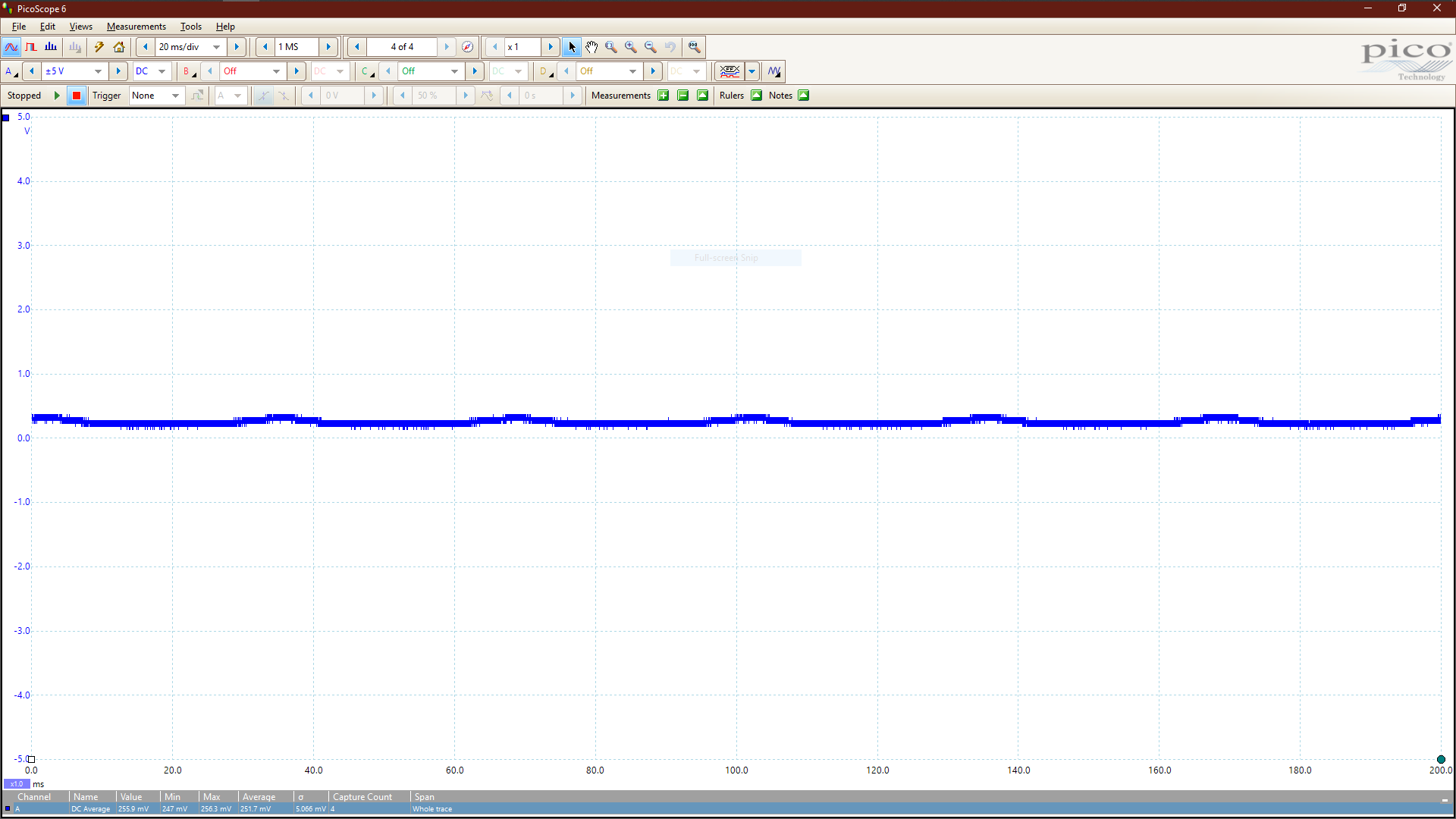Switch to Persistence mode
Screen dimensions: 1456x819
pyautogui.click(x=31, y=47)
